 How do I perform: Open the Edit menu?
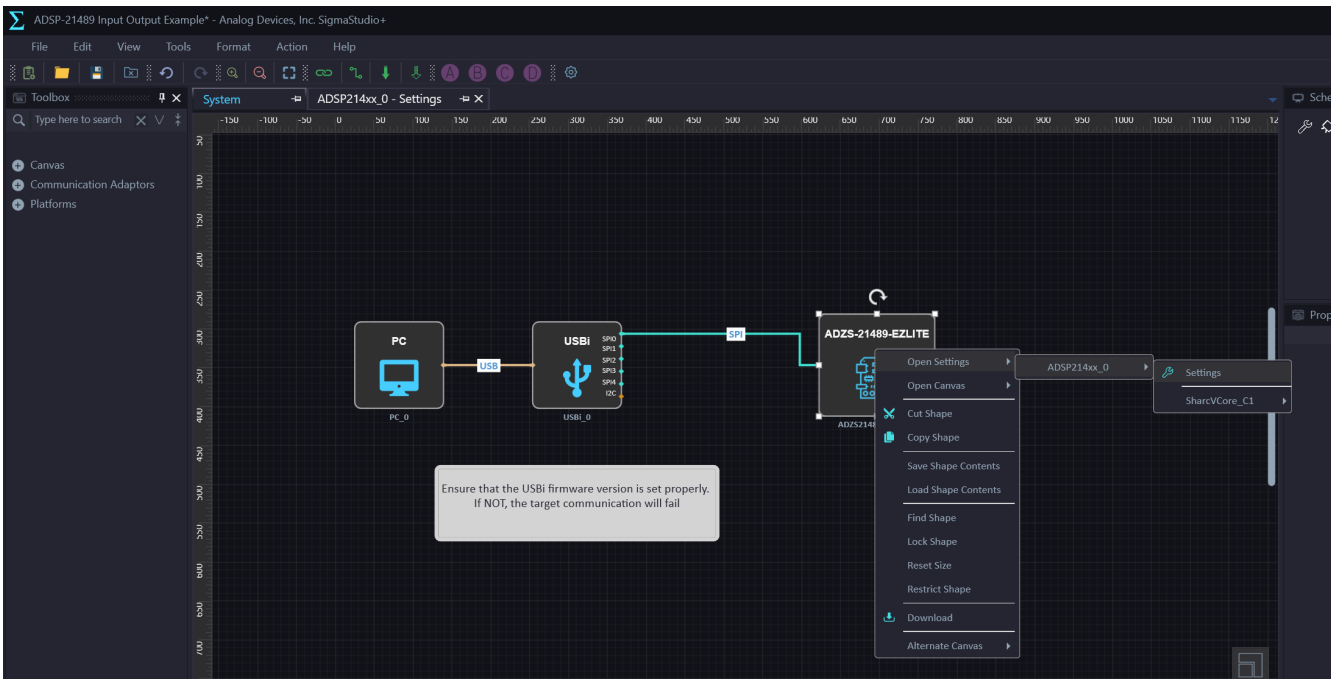point(82,47)
